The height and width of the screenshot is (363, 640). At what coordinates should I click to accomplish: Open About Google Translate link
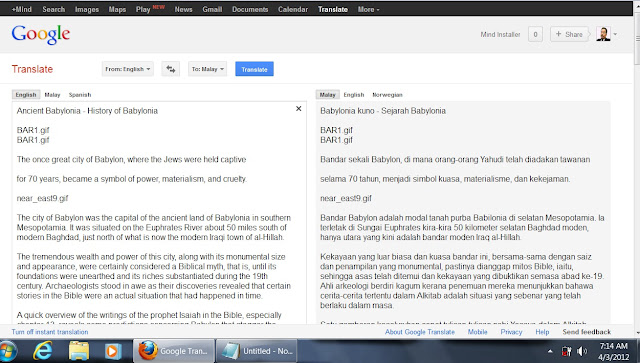tap(420, 332)
